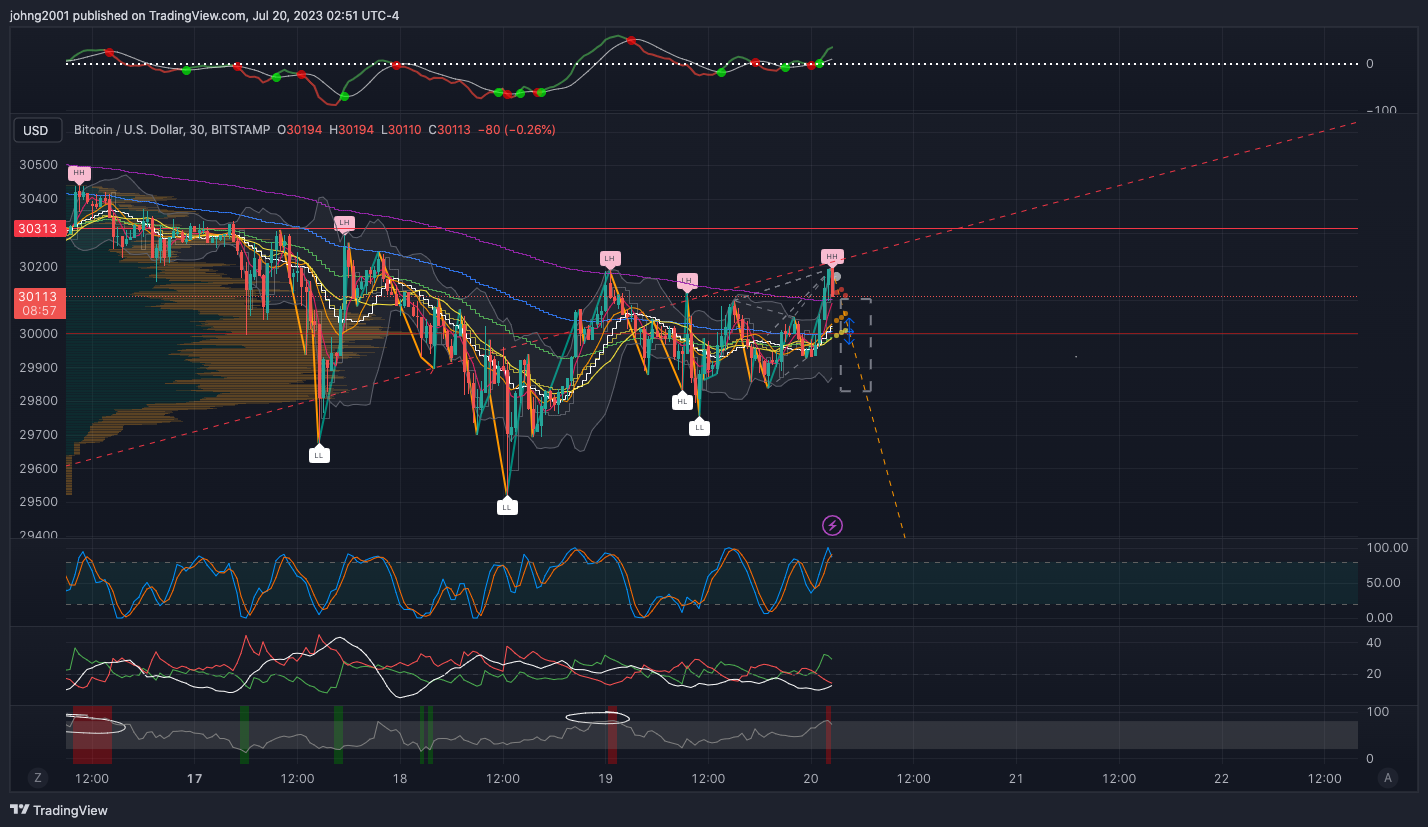This screenshot has width=1428, height=827.
Task: Click the L30110 low value
Action: [x=401, y=130]
